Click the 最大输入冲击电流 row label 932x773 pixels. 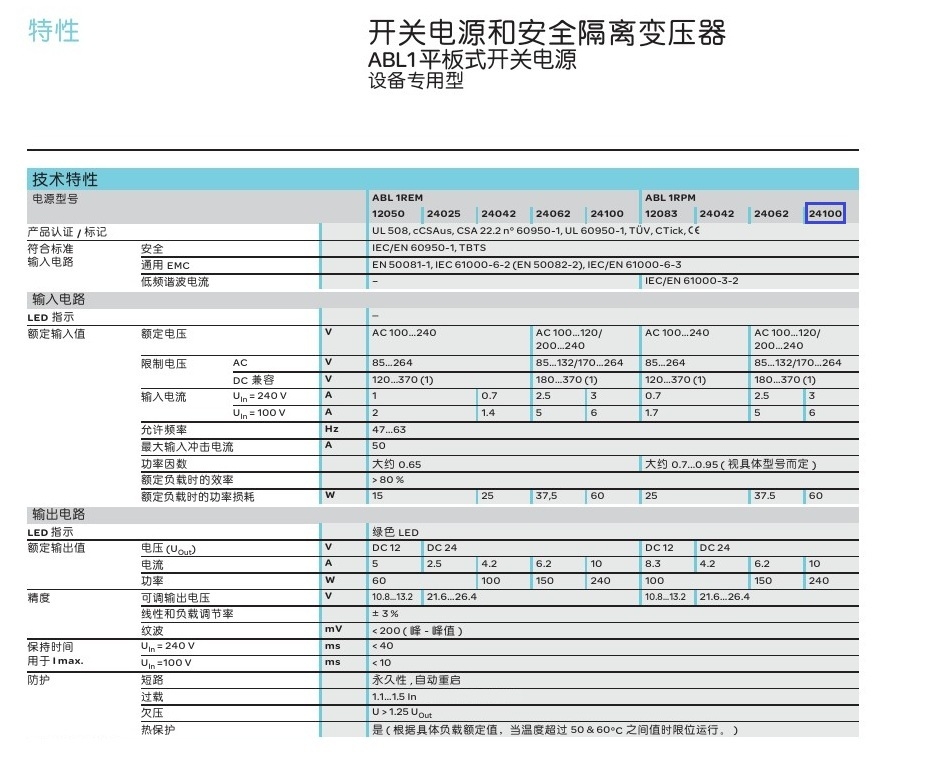point(187,447)
